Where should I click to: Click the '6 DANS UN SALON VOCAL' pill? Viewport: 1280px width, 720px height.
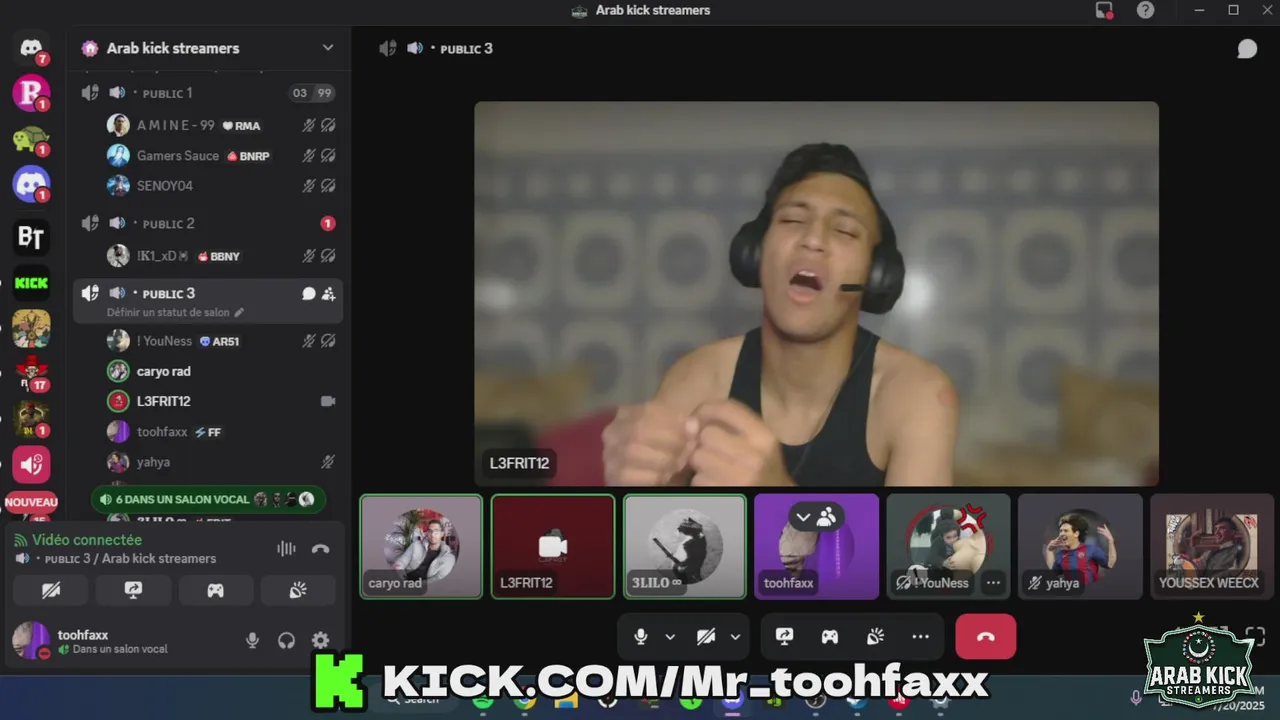click(x=208, y=499)
